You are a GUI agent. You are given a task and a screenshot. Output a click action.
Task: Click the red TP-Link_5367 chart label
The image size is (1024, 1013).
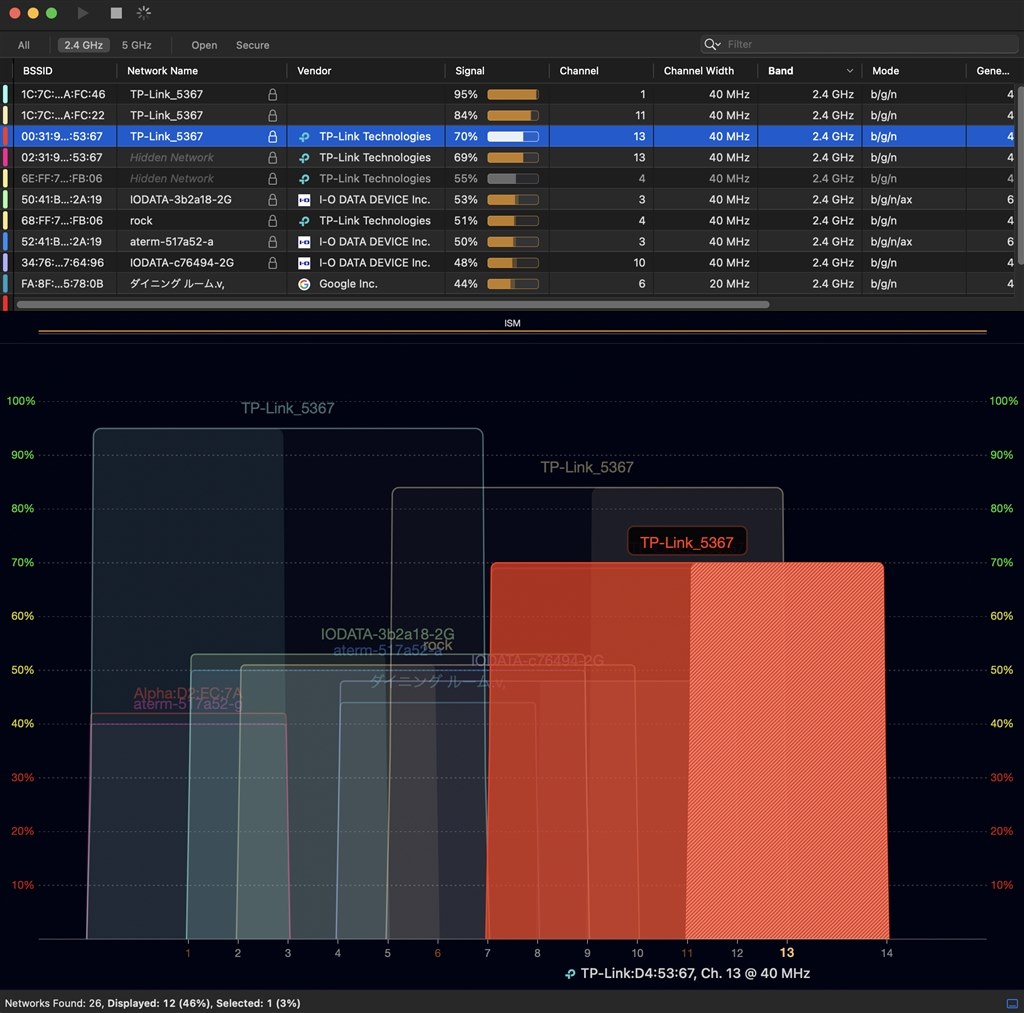(686, 542)
